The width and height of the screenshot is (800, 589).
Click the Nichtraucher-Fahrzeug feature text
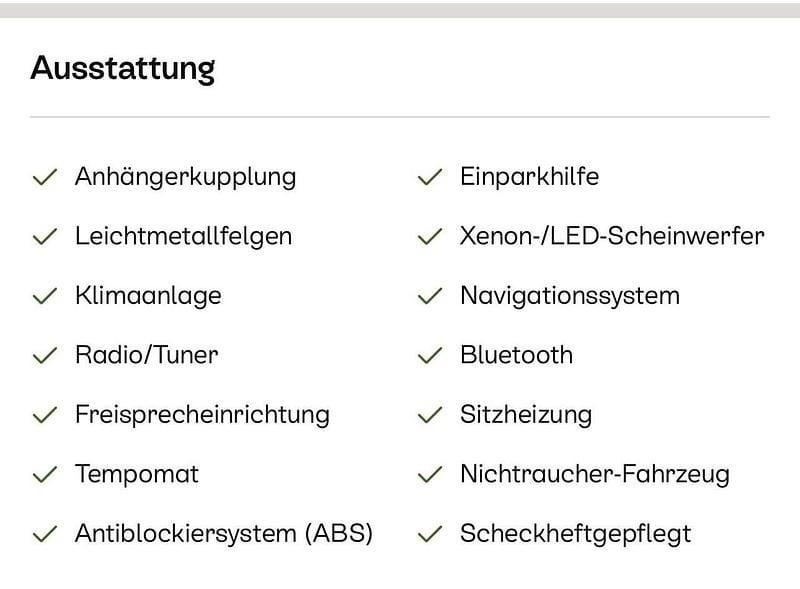click(595, 474)
